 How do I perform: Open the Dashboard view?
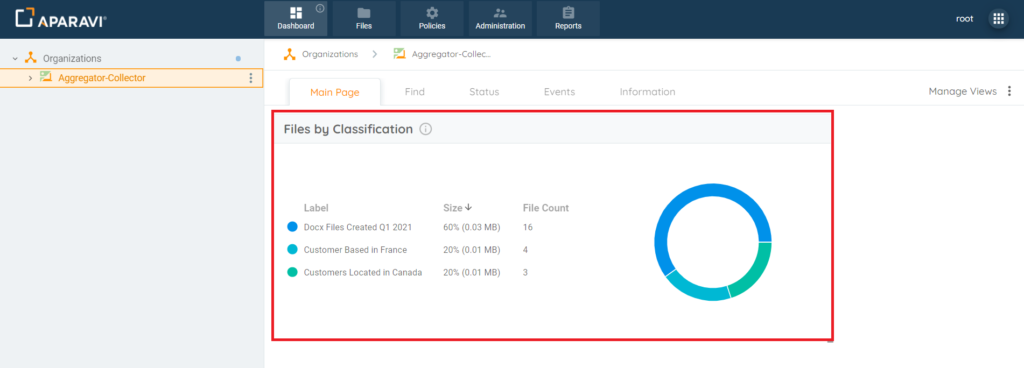[x=296, y=19]
